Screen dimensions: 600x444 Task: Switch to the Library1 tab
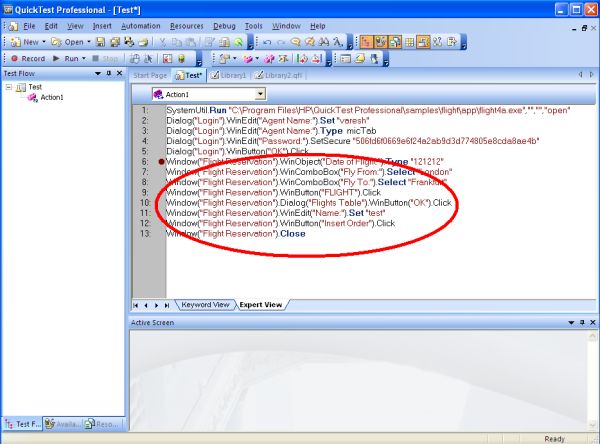[x=228, y=75]
